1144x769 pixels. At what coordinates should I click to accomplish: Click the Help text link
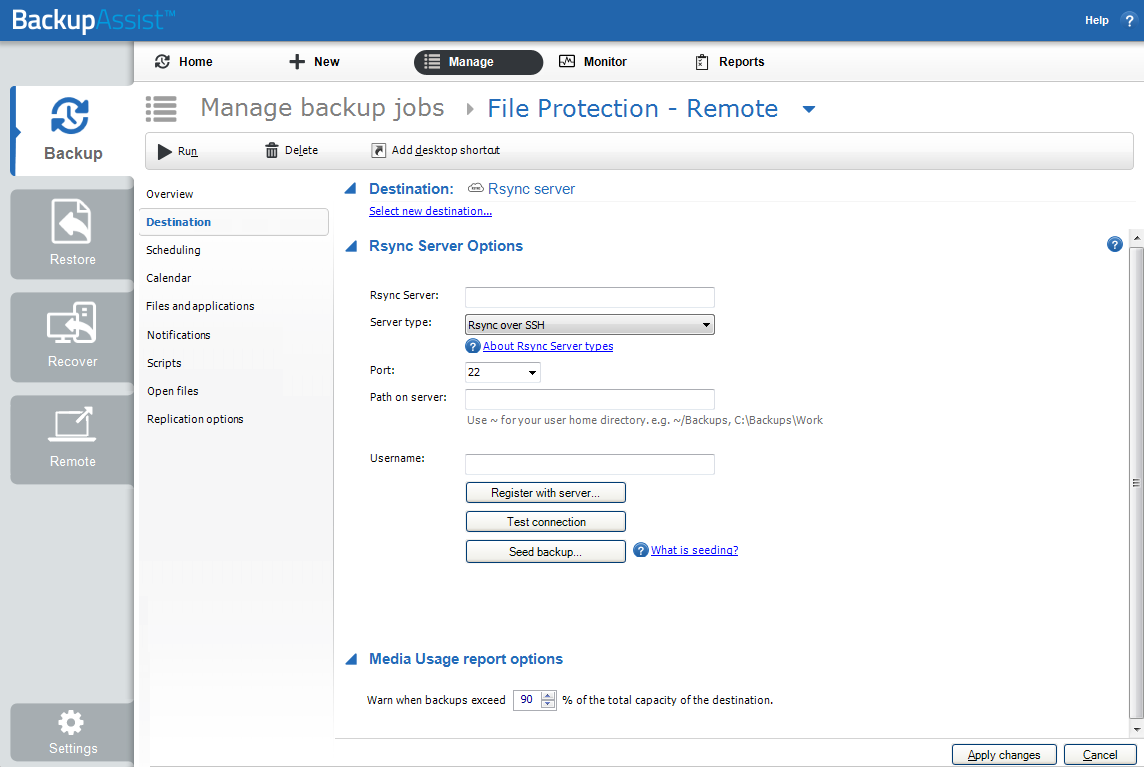click(1097, 20)
